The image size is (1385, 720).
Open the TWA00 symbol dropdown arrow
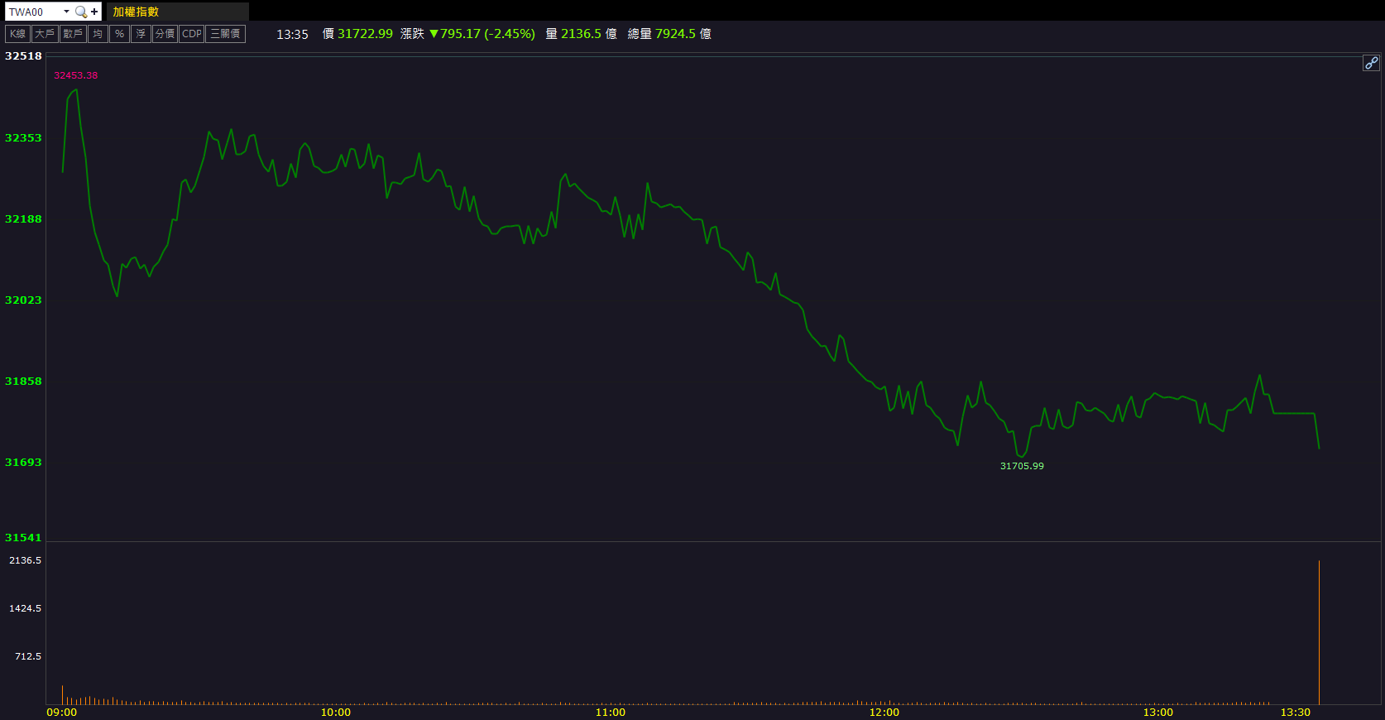point(66,12)
